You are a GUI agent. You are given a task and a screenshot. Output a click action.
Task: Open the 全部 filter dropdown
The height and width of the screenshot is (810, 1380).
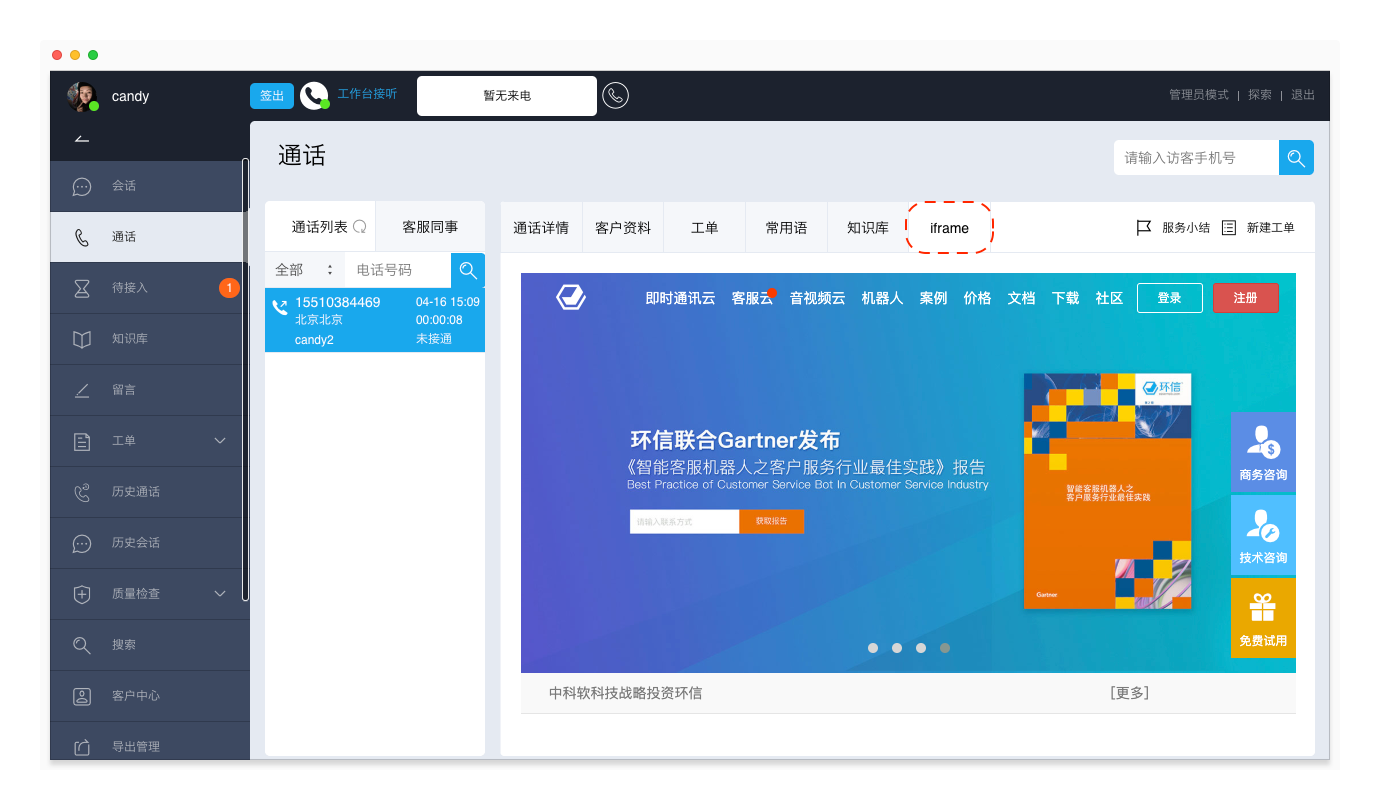304,270
